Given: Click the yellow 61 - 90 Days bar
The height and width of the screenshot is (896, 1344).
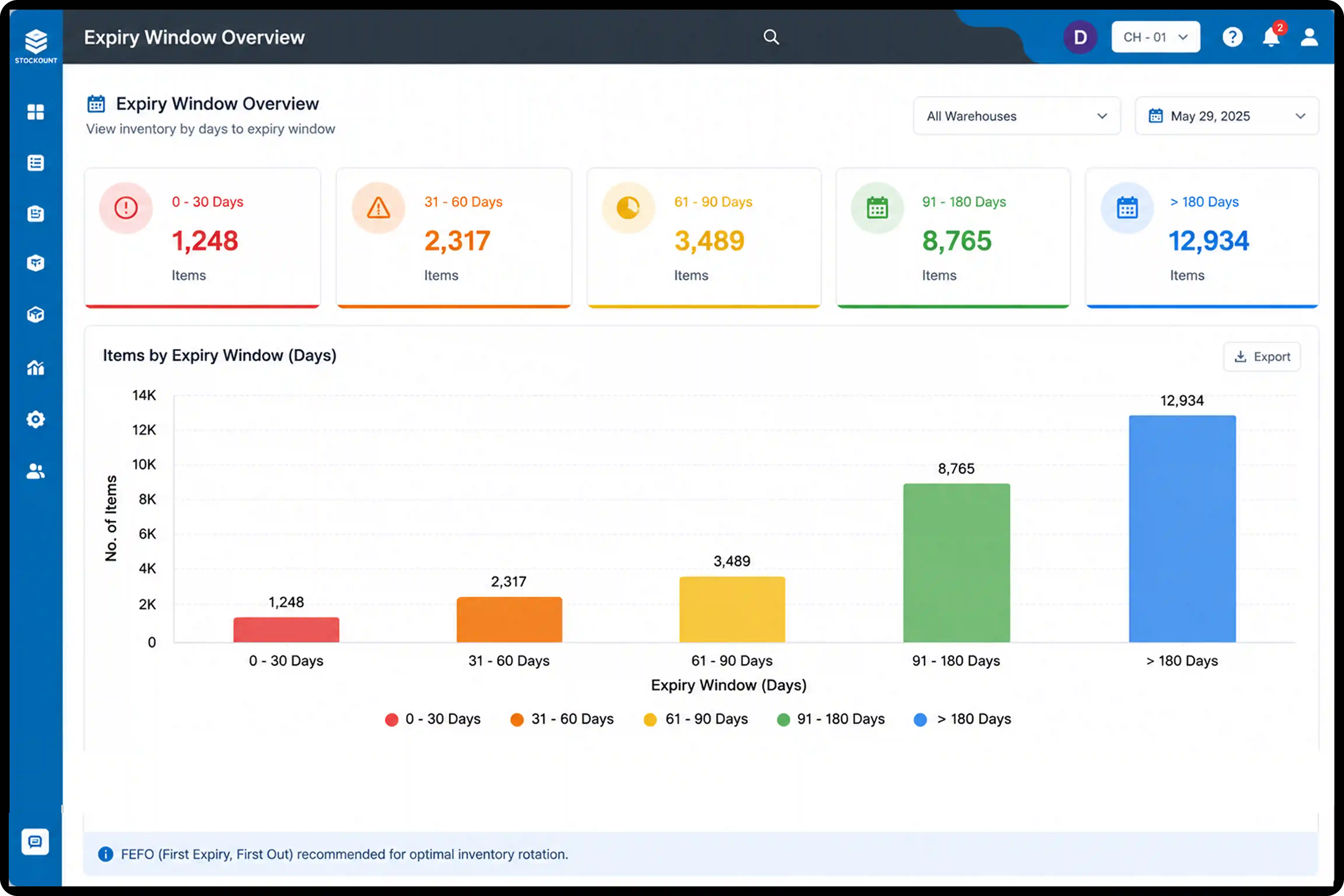Looking at the screenshot, I should tap(732, 609).
